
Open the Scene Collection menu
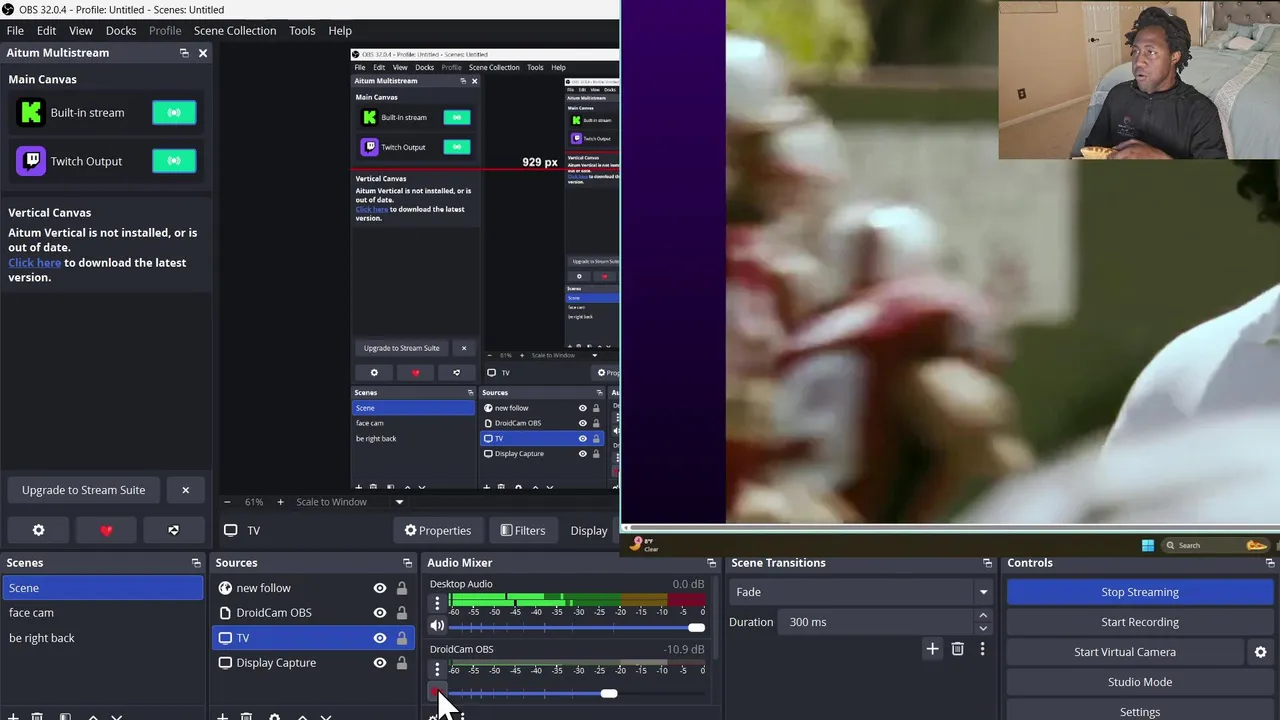pyautogui.click(x=235, y=31)
